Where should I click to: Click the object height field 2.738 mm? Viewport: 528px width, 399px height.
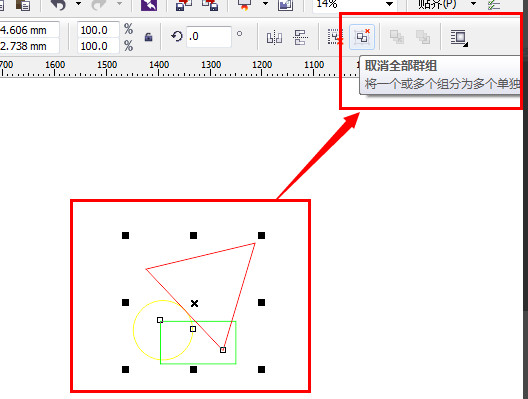pyautogui.click(x=29, y=46)
